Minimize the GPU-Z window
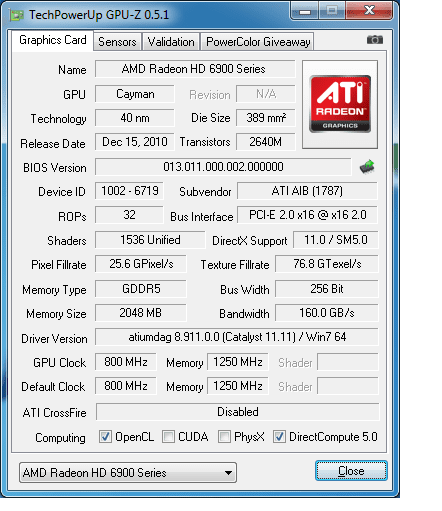This screenshot has height=511, width=442. [305, 12]
